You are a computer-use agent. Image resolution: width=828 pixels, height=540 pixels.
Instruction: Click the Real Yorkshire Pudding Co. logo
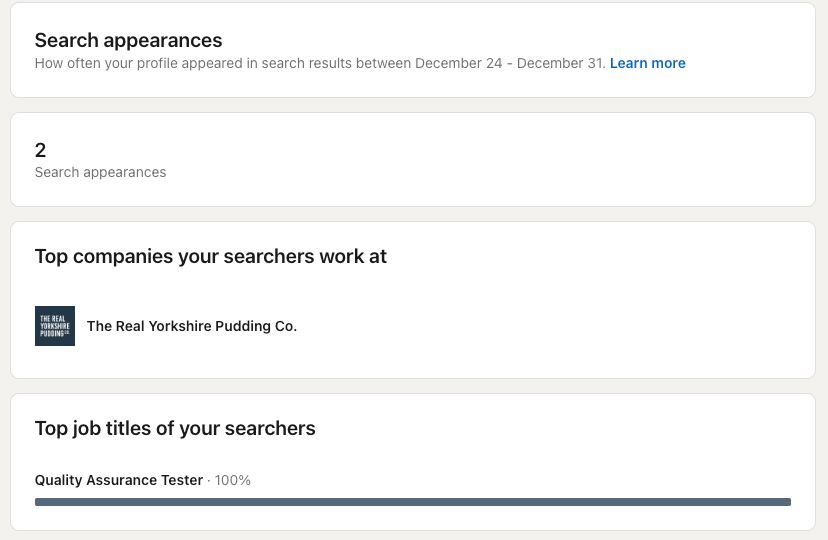(55, 326)
